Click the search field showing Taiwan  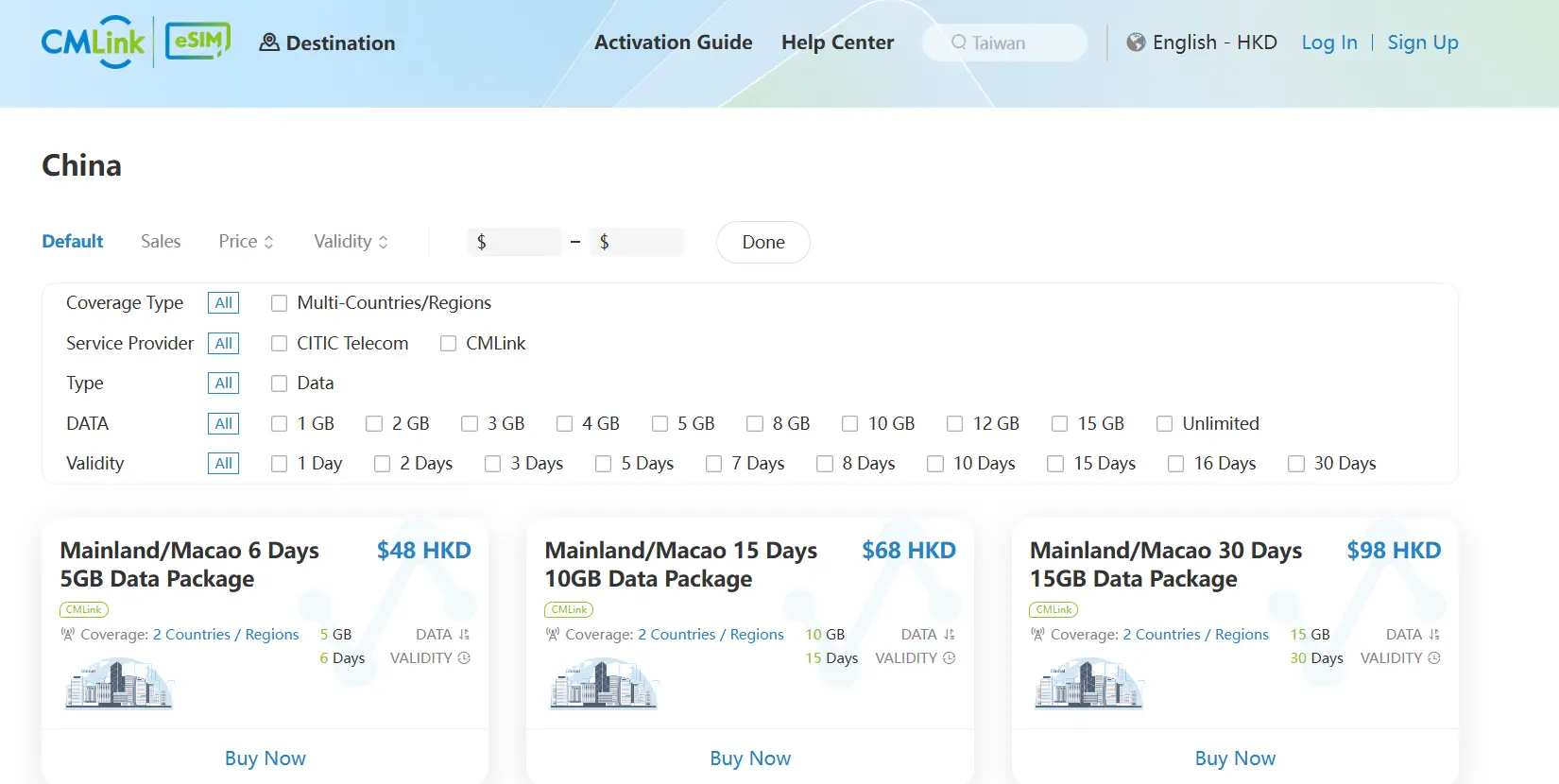[x=1005, y=43]
